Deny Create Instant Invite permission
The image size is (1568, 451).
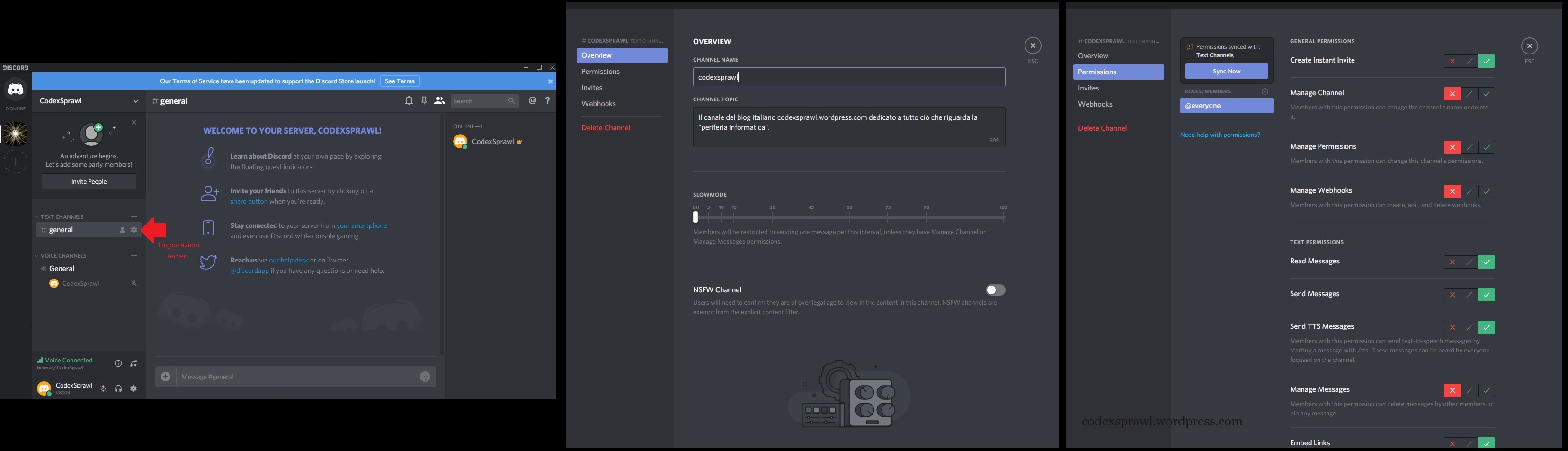tap(1452, 61)
